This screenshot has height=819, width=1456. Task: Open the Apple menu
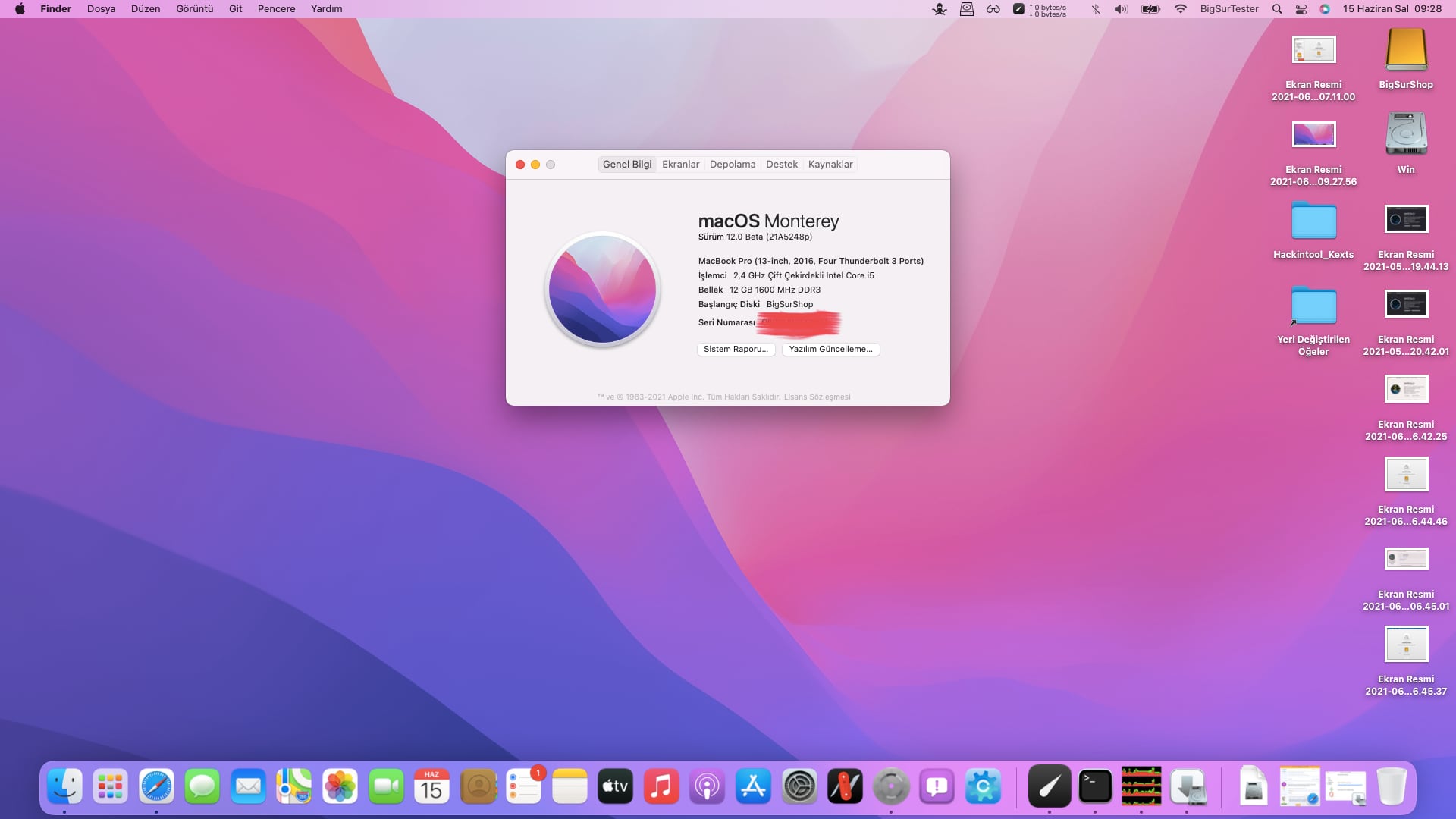[x=20, y=9]
